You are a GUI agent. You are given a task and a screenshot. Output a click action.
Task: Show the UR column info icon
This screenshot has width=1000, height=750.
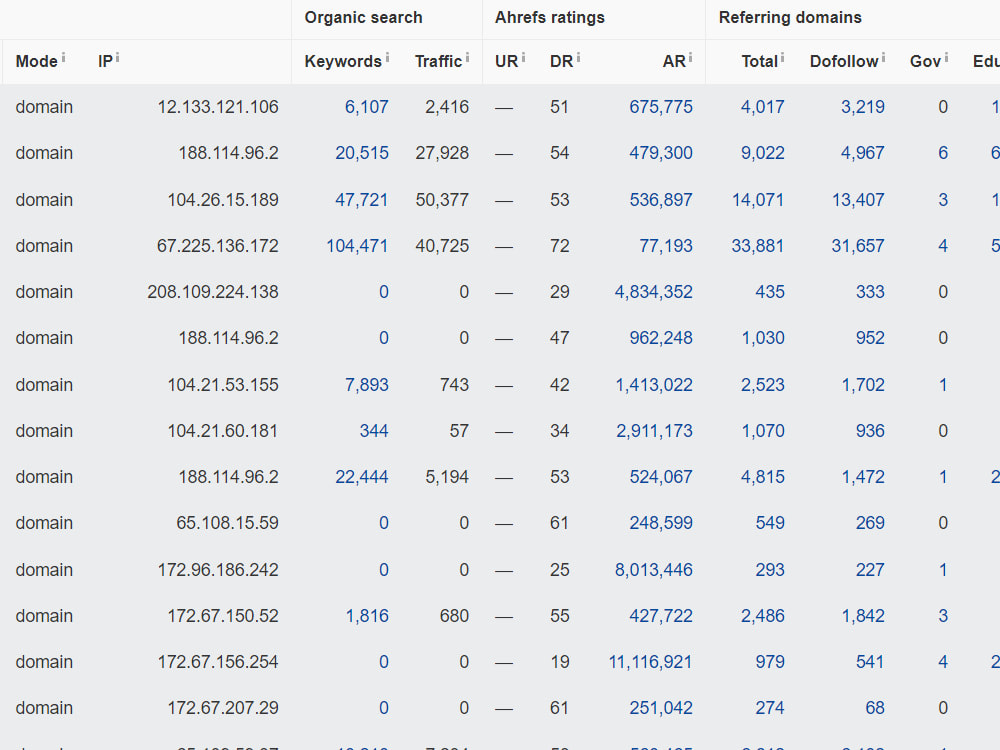[x=524, y=57]
